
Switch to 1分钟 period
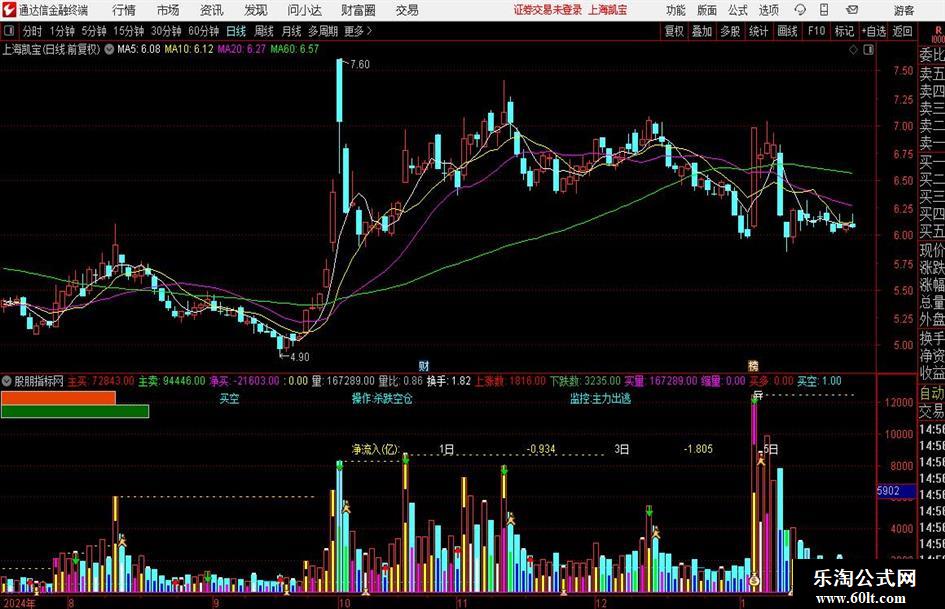point(62,31)
